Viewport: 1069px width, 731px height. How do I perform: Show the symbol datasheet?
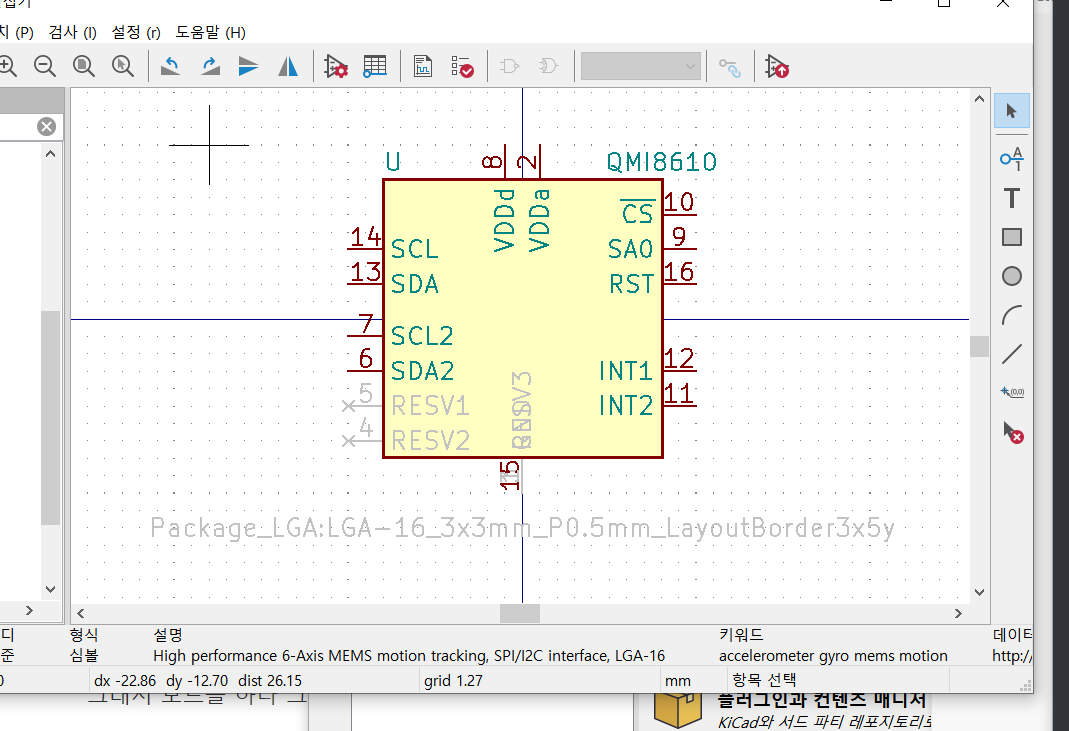423,66
